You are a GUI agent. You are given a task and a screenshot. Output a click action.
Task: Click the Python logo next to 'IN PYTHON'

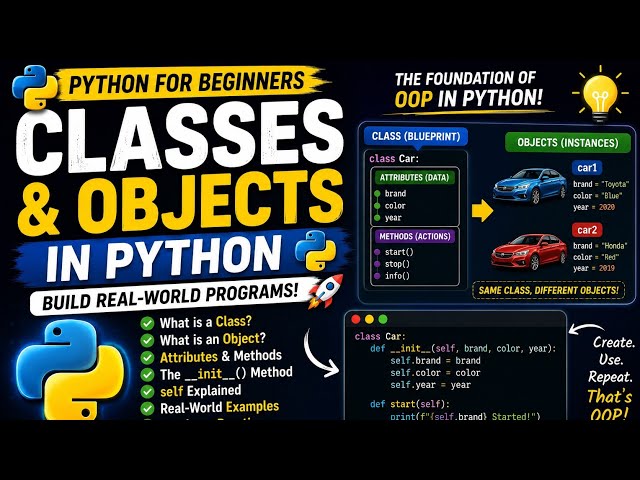click(315, 250)
